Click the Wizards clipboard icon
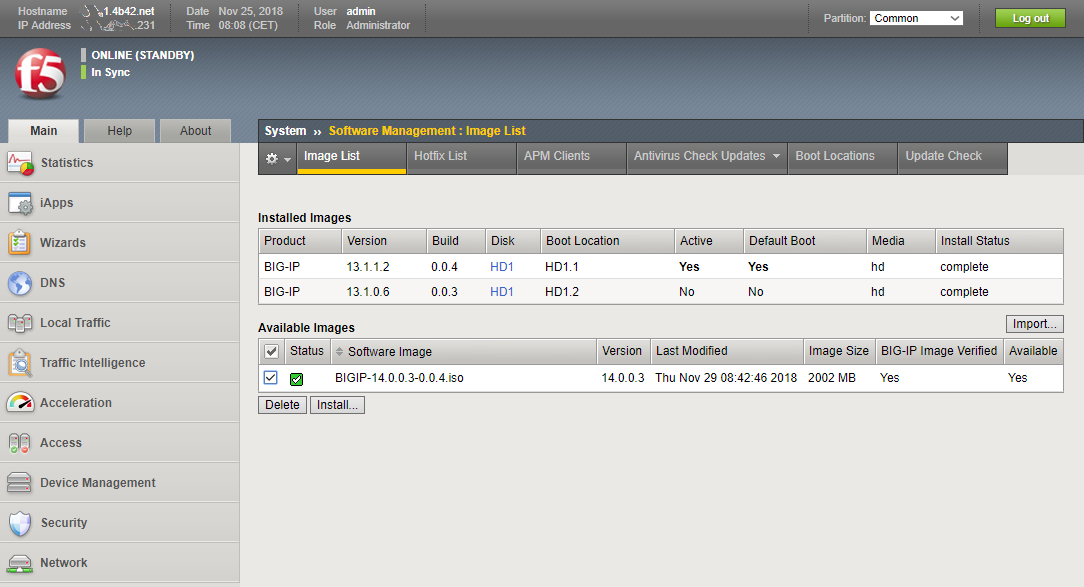 20,243
